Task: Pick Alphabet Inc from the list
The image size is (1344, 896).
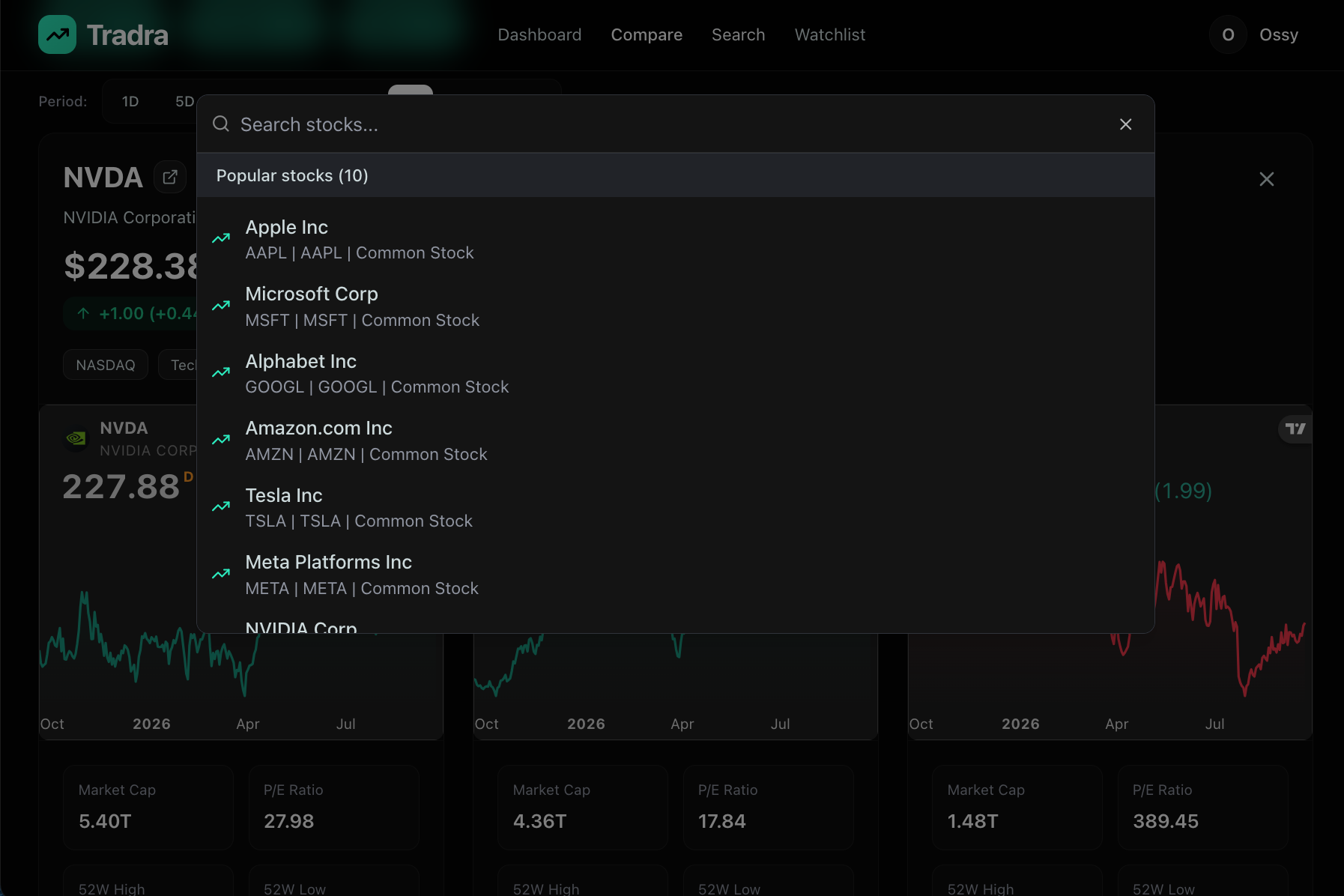Action: (675, 374)
